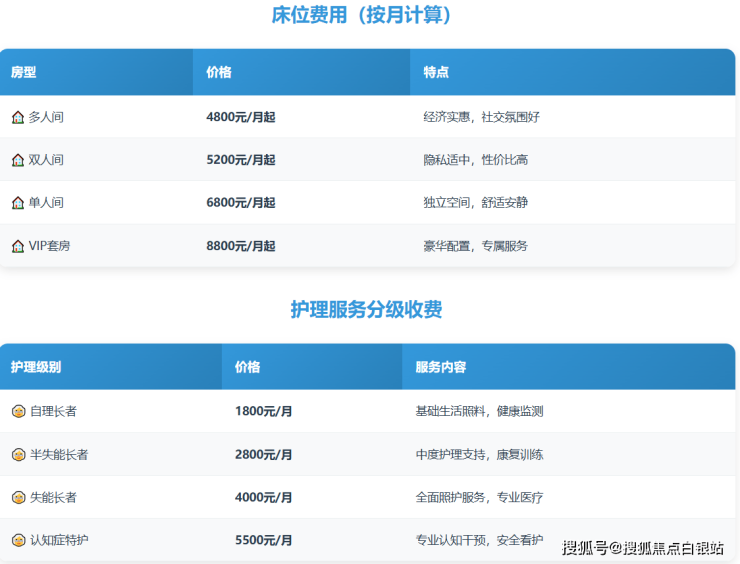
Task: Click the 床位费用（按月计算）heading
Action: click(x=369, y=16)
